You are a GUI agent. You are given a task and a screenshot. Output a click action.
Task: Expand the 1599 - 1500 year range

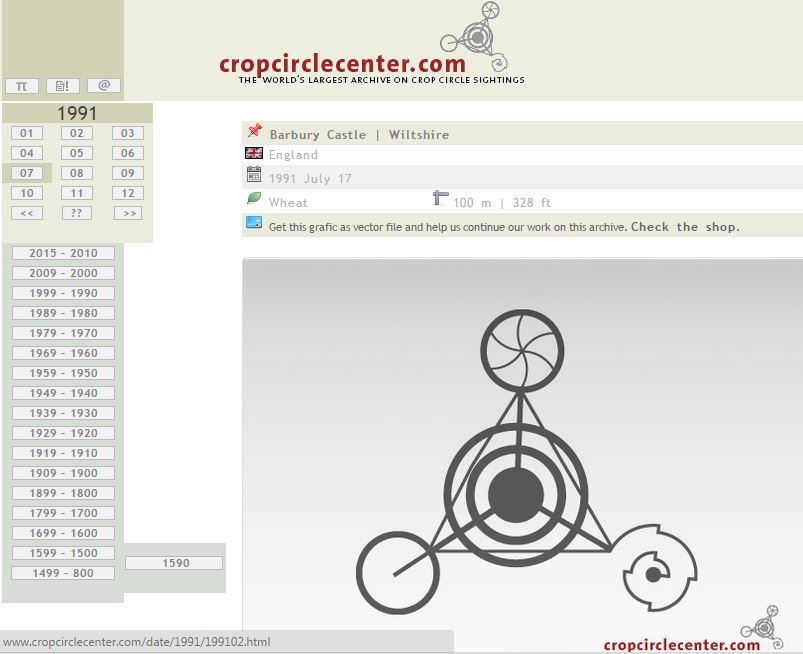coord(63,553)
